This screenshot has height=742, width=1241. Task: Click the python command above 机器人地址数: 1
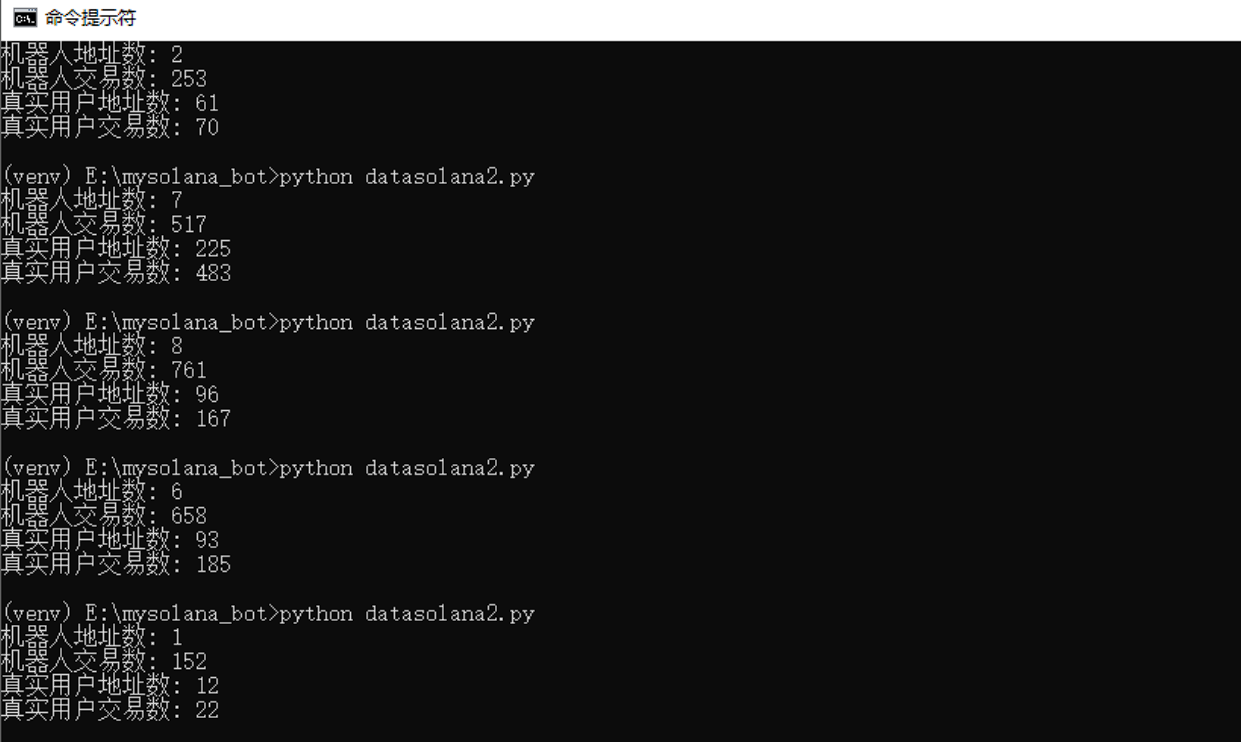pyautogui.click(x=406, y=613)
